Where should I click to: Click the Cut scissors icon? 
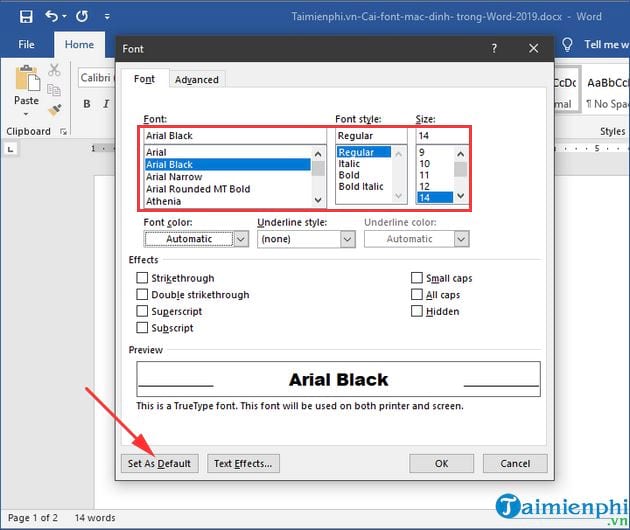pyautogui.click(x=54, y=70)
